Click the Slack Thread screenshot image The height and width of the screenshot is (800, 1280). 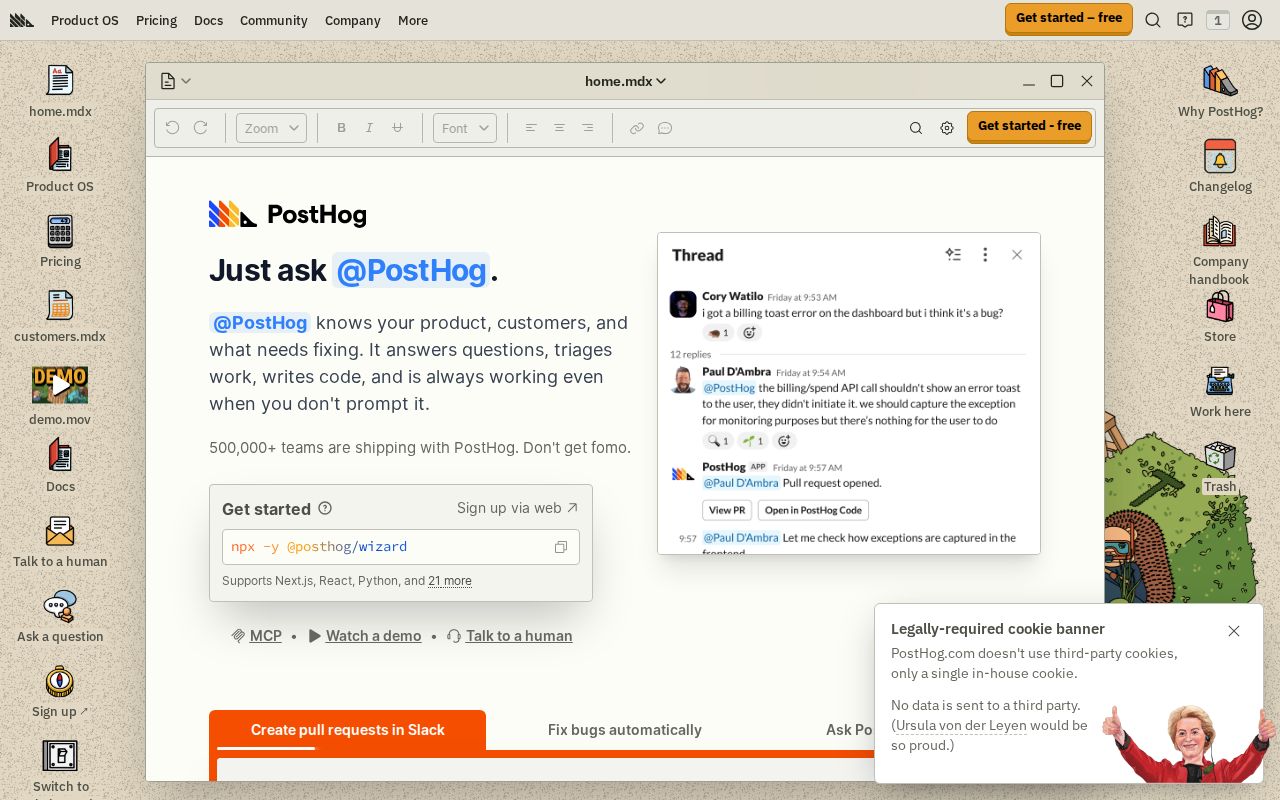tap(849, 393)
